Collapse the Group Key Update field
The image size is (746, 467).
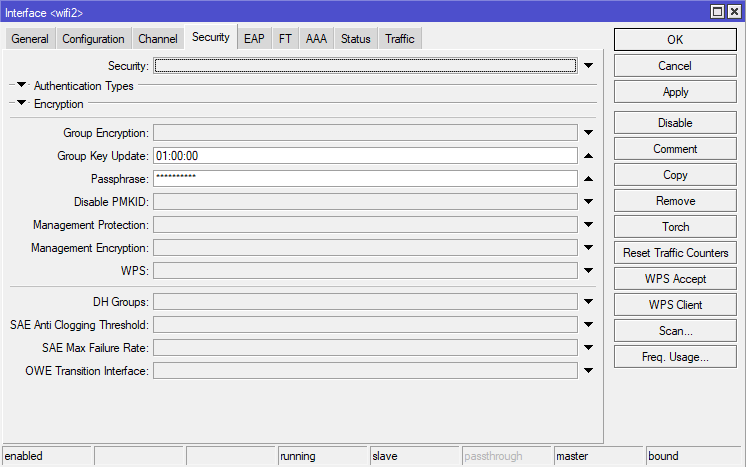tap(589, 156)
